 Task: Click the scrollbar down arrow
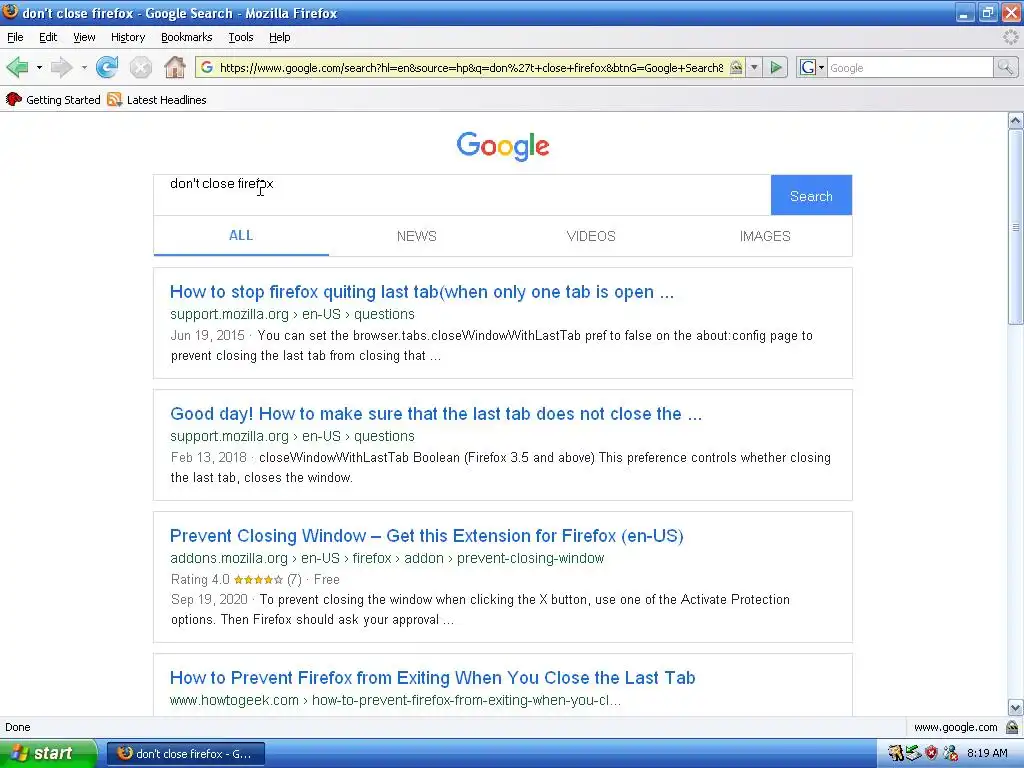coord(1015,707)
